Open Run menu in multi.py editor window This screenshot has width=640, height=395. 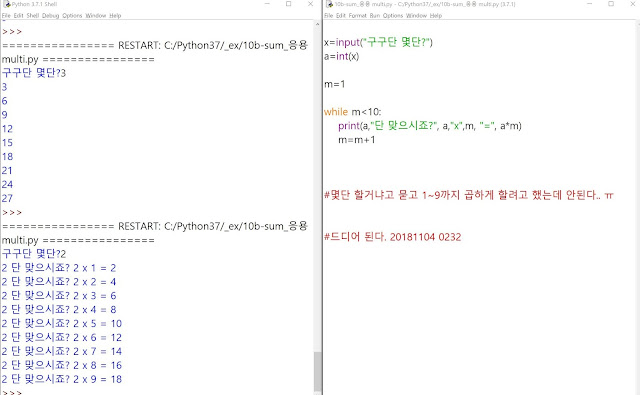375,16
